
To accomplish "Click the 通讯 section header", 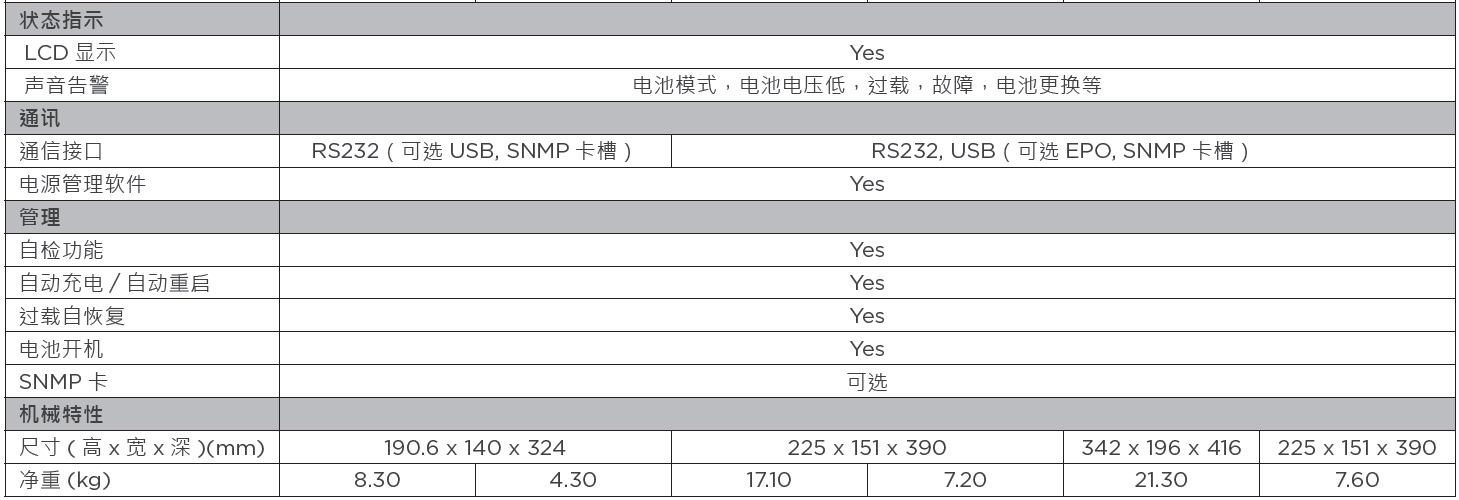I will tap(40, 119).
